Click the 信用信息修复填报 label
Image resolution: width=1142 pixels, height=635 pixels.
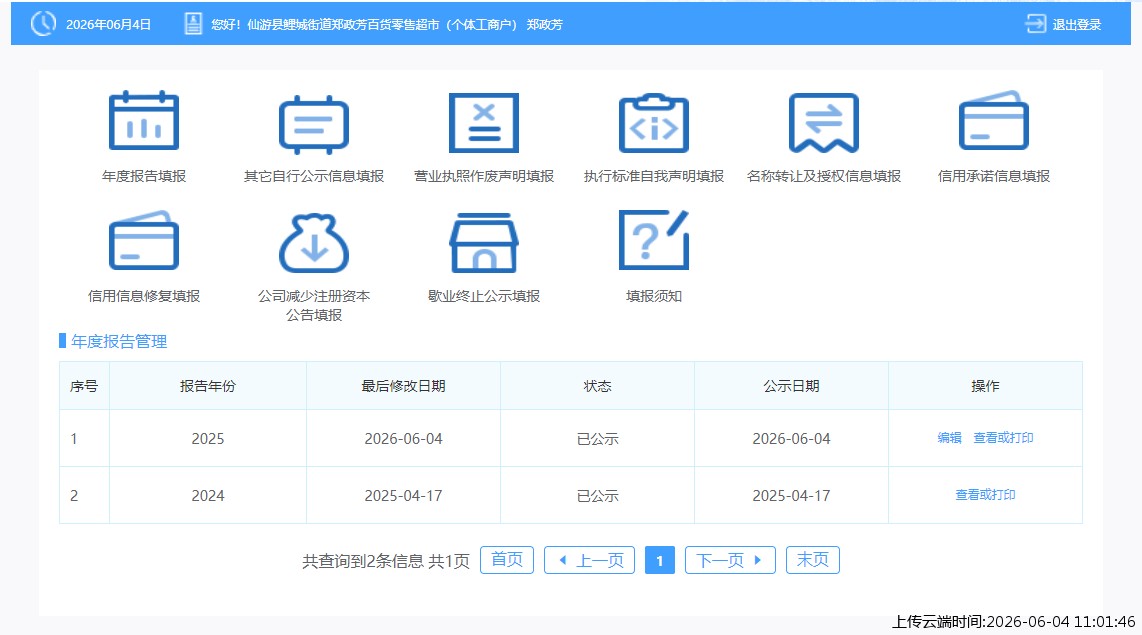point(143,296)
